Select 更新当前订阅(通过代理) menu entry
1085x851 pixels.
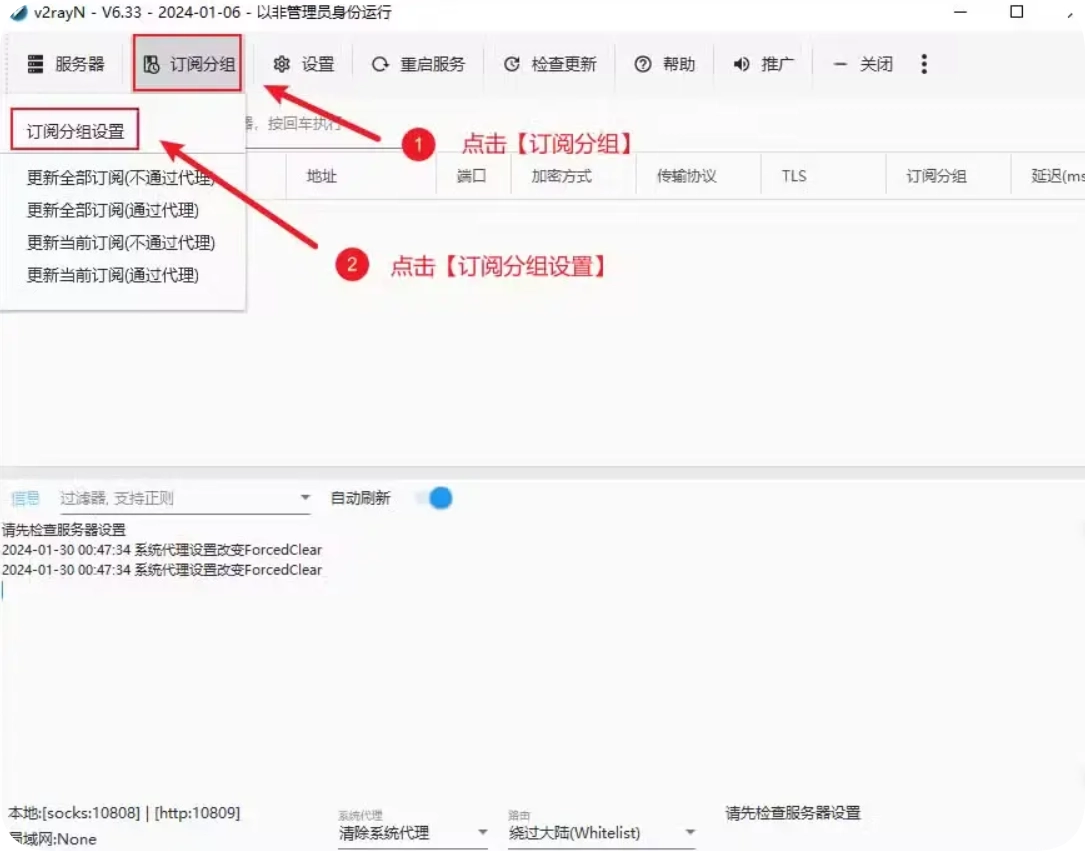pyautogui.click(x=112, y=275)
